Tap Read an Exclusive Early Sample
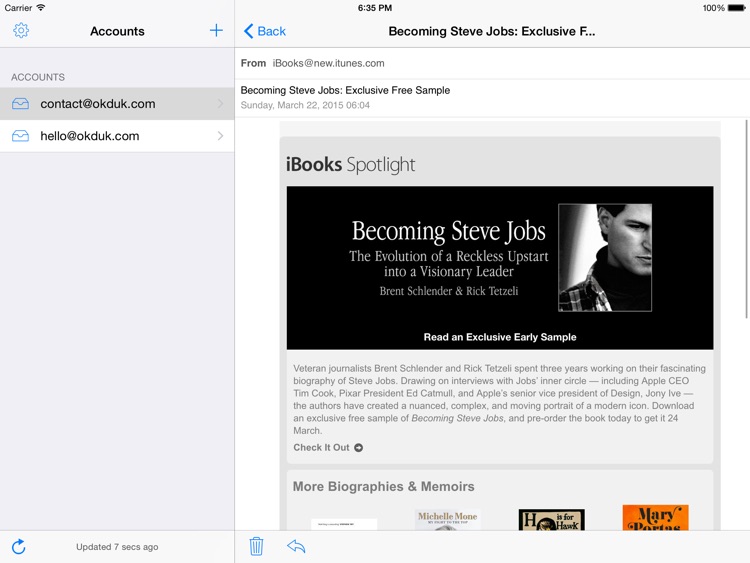 (500, 337)
